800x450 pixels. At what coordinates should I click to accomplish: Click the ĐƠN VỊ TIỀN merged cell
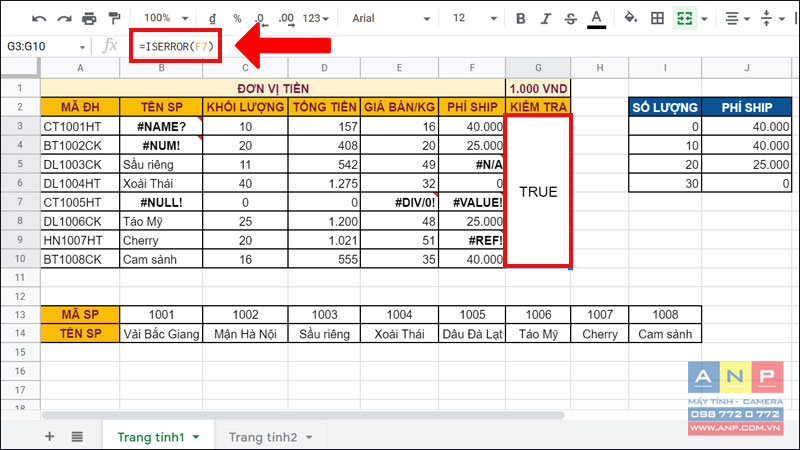tap(273, 88)
